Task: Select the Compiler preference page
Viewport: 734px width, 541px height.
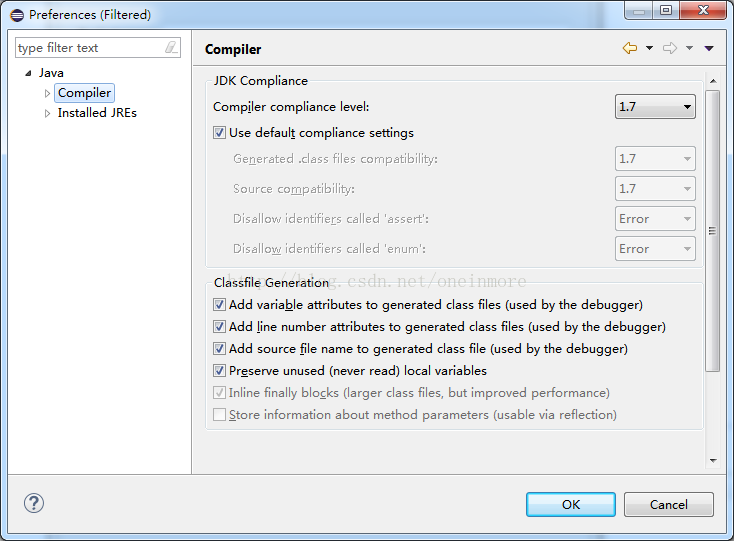Action: click(x=84, y=93)
